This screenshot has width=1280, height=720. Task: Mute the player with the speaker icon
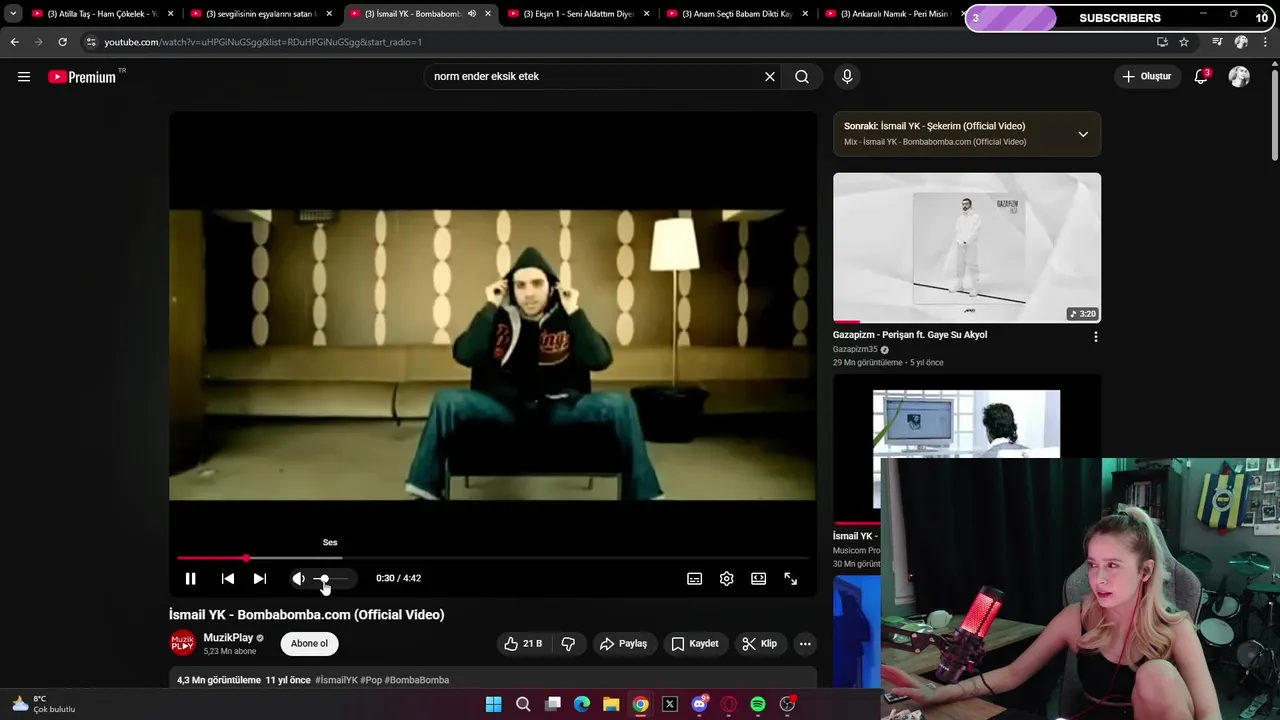(x=298, y=579)
